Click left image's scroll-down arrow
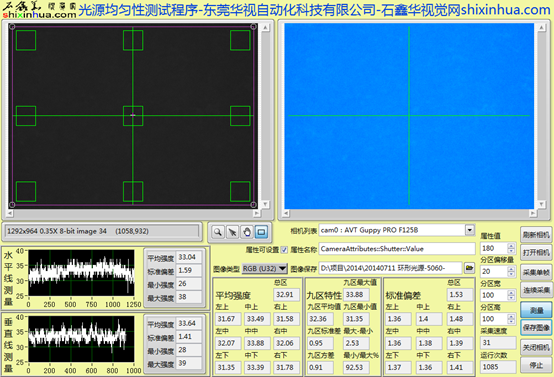Image resolution: width=554 pixels, height=377 pixels. [265, 204]
